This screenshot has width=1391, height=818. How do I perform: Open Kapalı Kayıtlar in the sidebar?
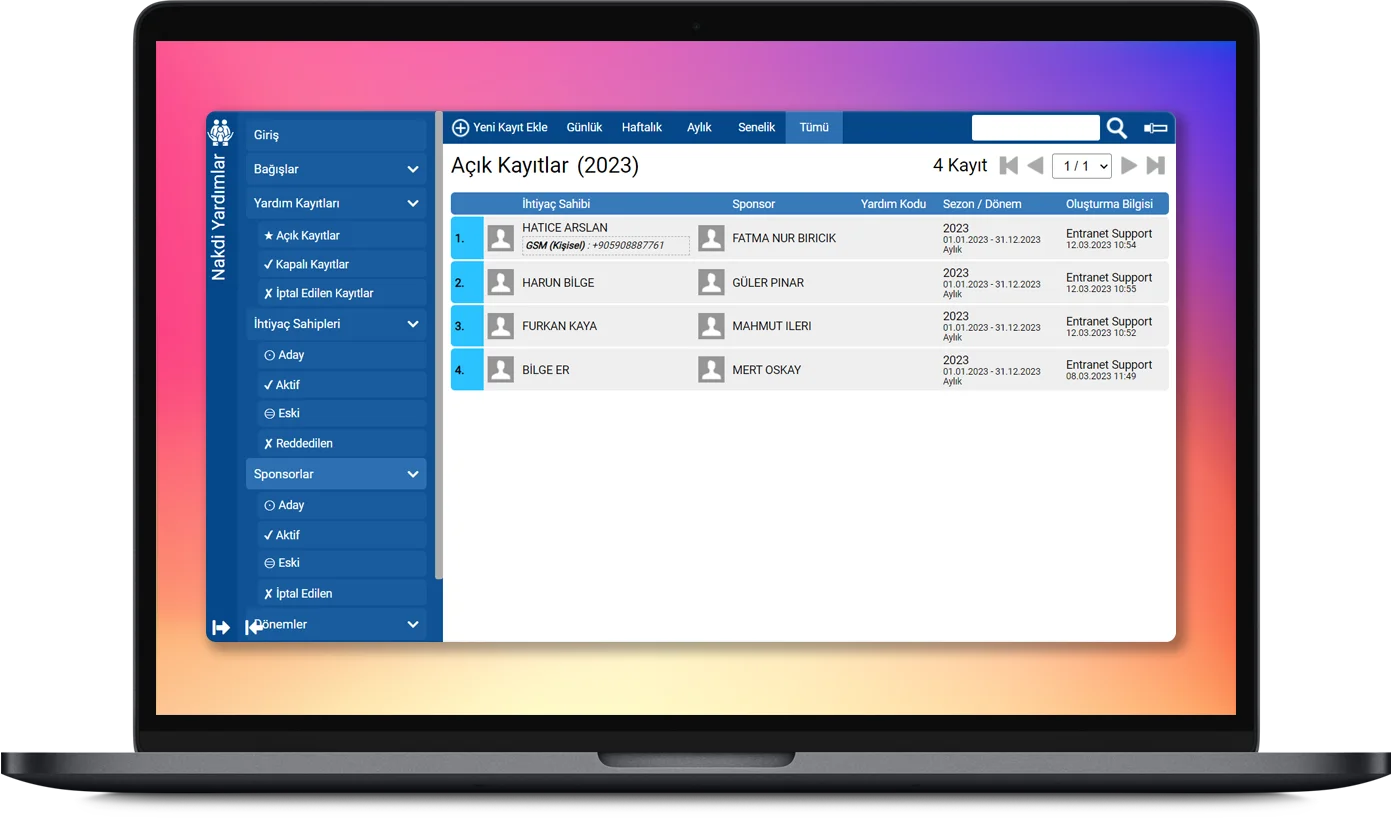click(x=312, y=265)
